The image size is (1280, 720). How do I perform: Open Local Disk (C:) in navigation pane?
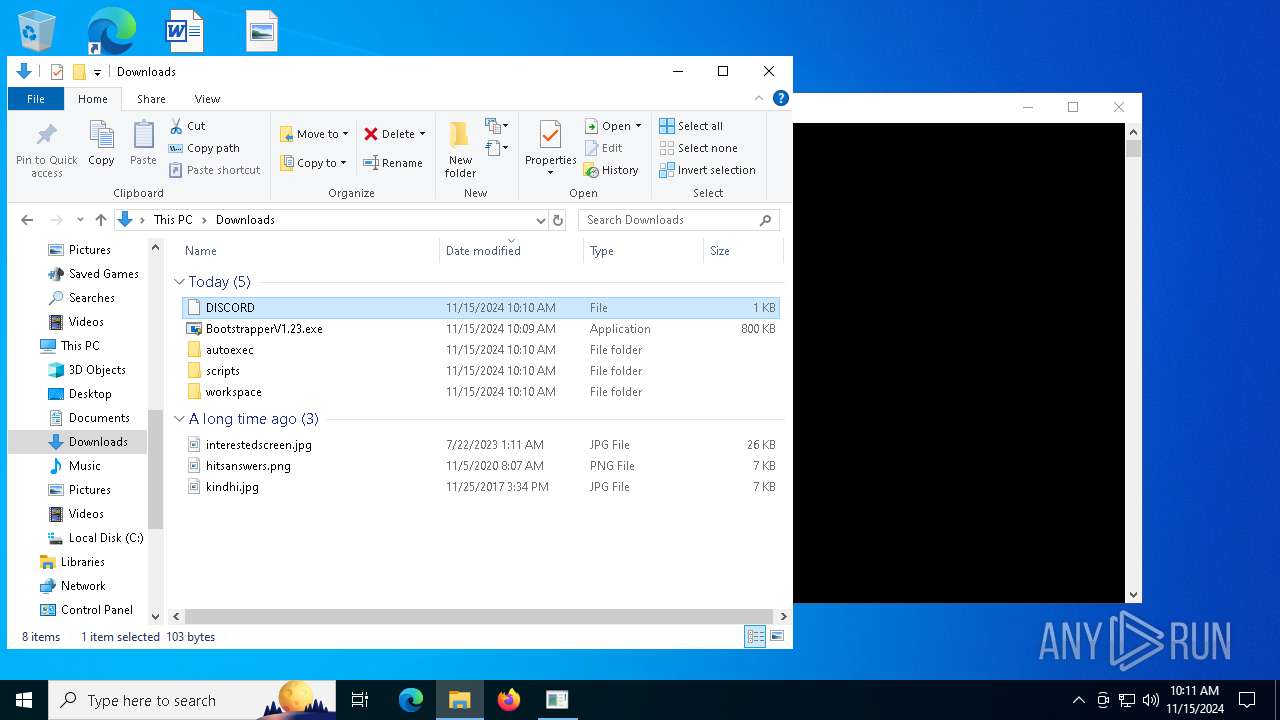click(96, 538)
